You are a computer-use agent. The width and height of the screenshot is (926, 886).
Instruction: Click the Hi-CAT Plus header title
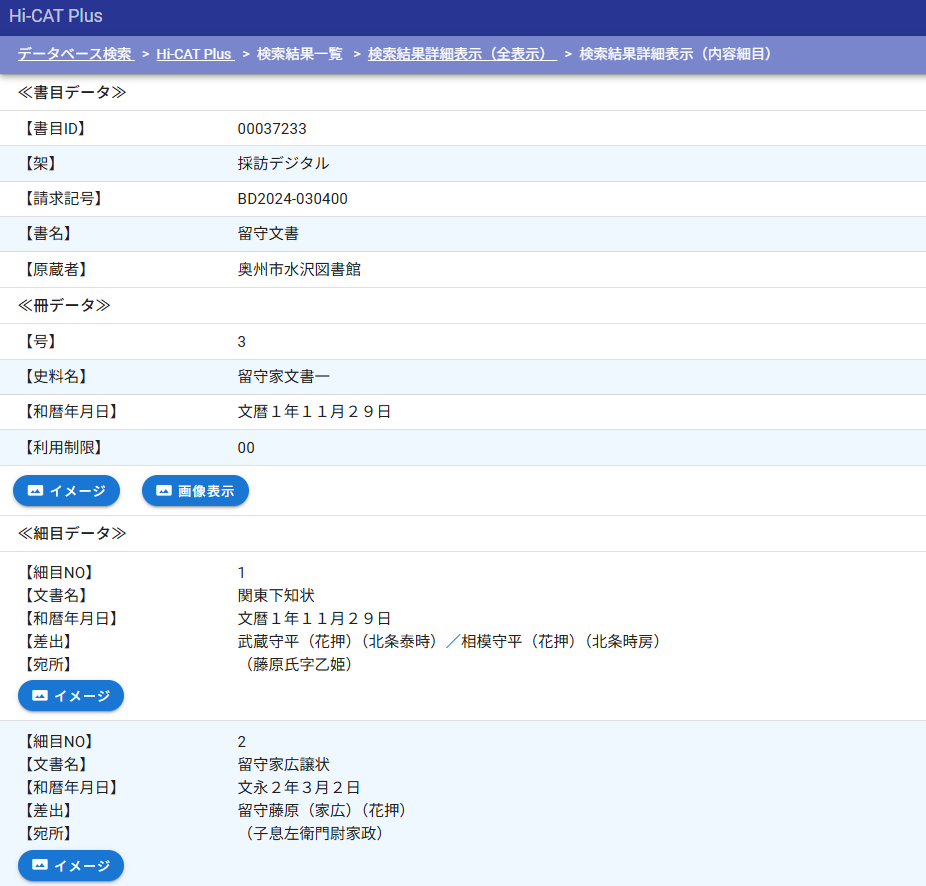(56, 16)
